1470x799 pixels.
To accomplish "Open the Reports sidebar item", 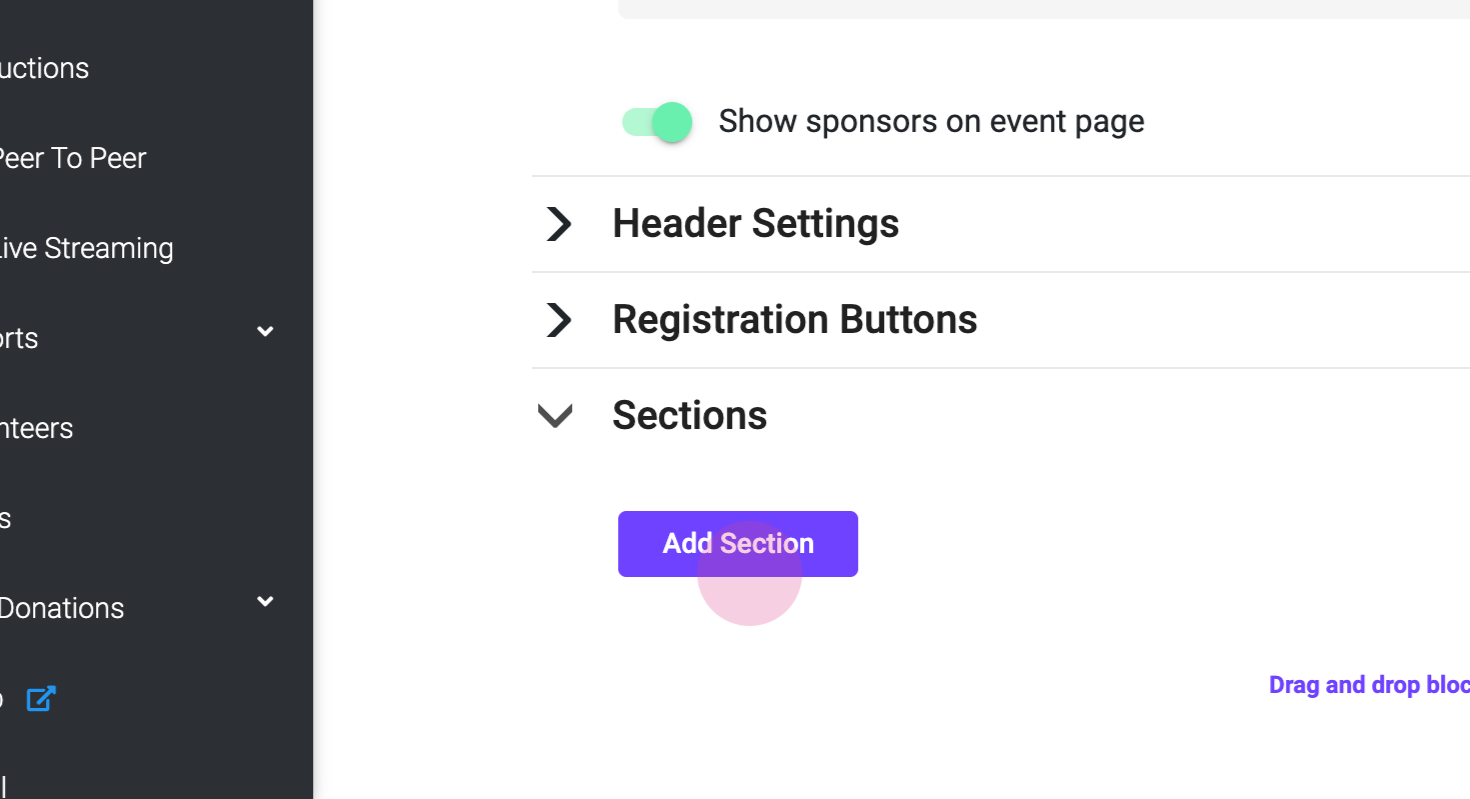I will pos(20,338).
